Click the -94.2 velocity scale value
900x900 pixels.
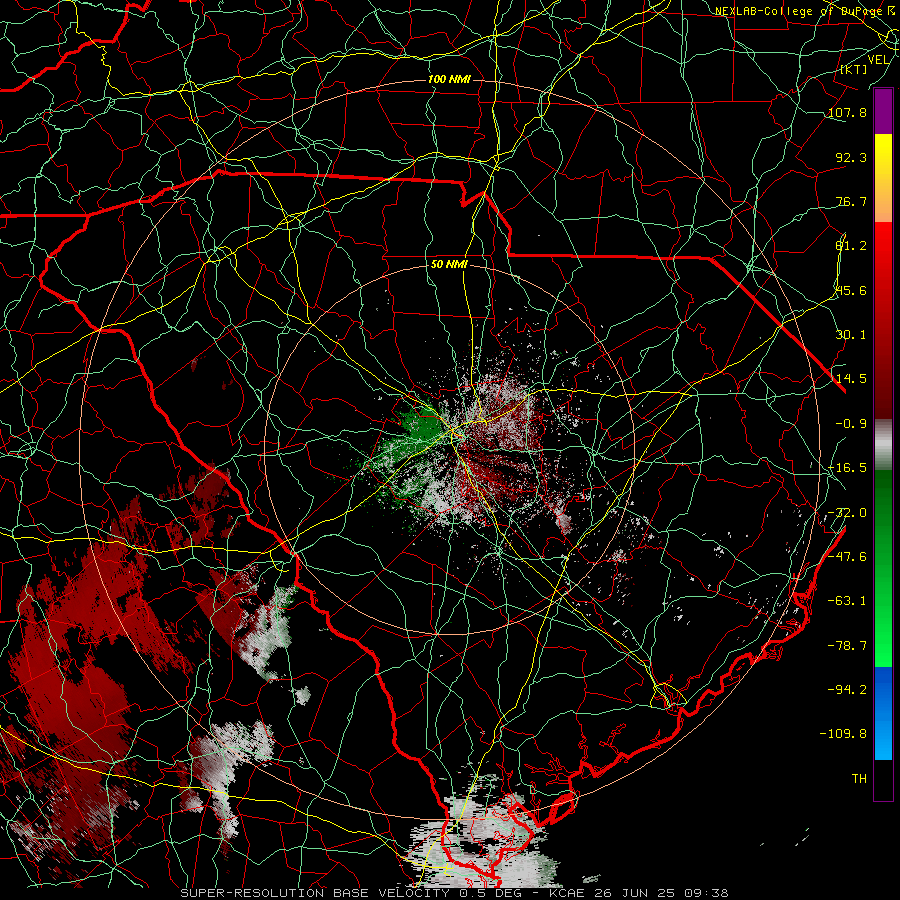tap(847, 690)
